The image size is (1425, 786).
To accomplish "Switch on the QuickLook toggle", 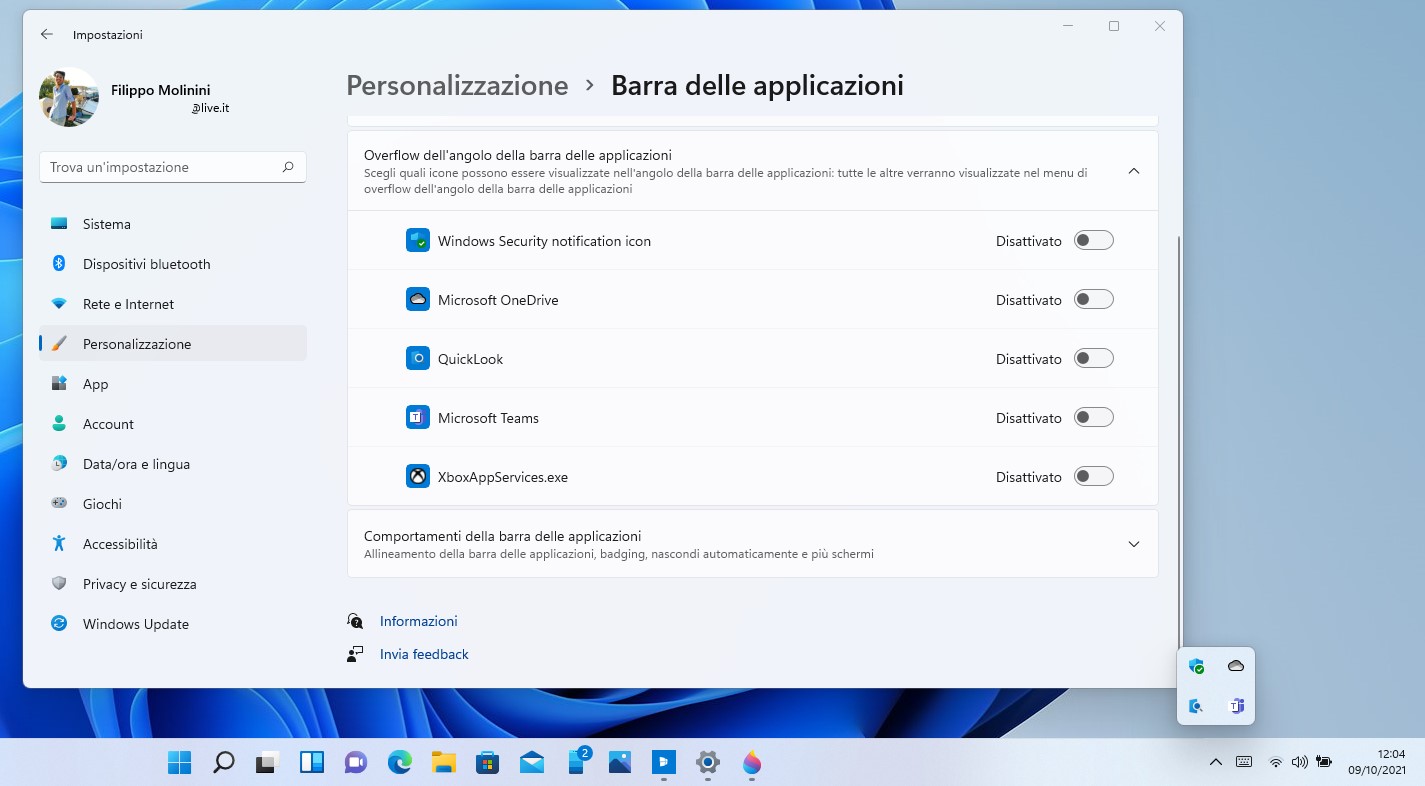I will tap(1093, 358).
